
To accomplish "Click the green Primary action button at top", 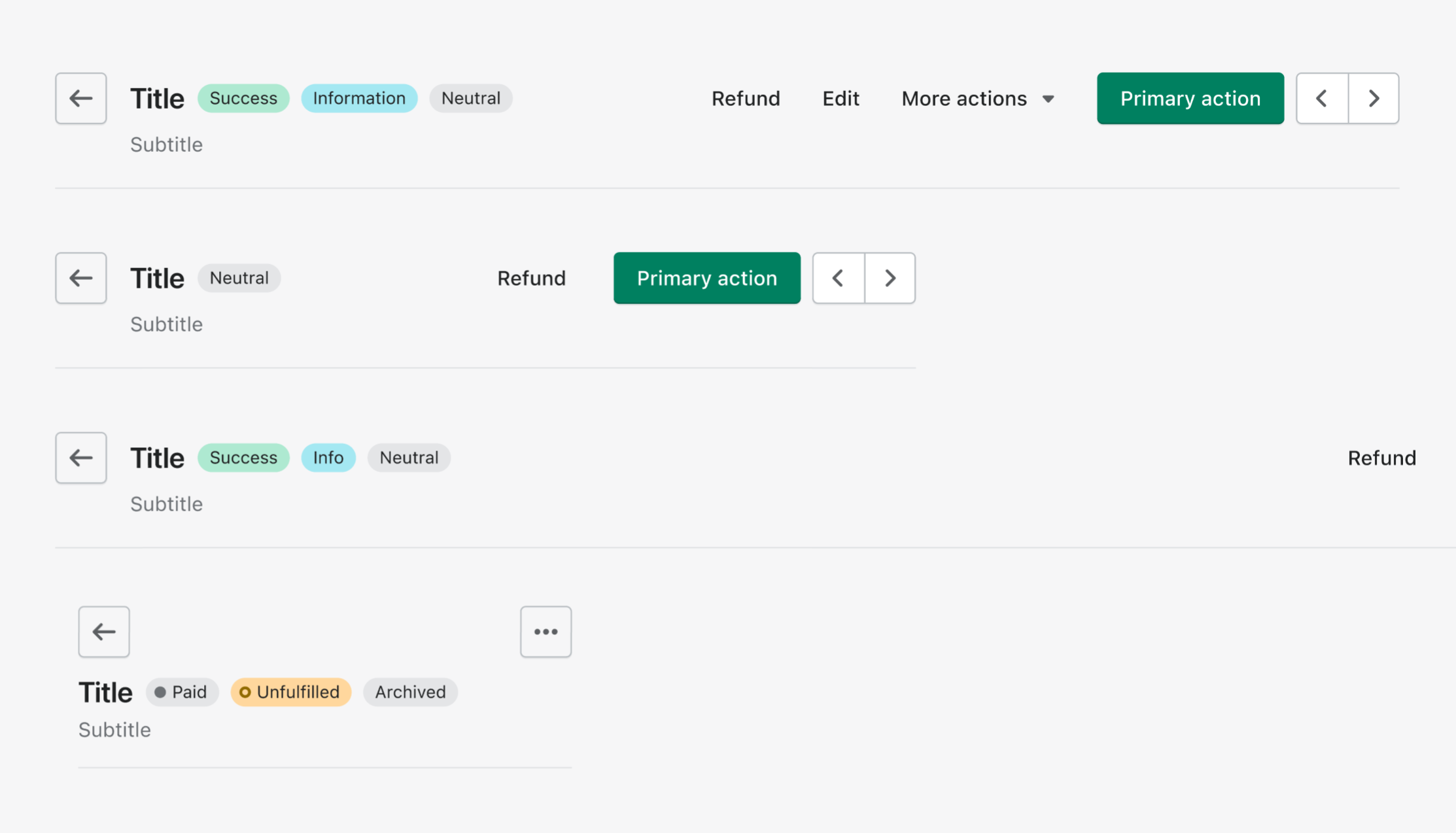I will coord(1190,98).
